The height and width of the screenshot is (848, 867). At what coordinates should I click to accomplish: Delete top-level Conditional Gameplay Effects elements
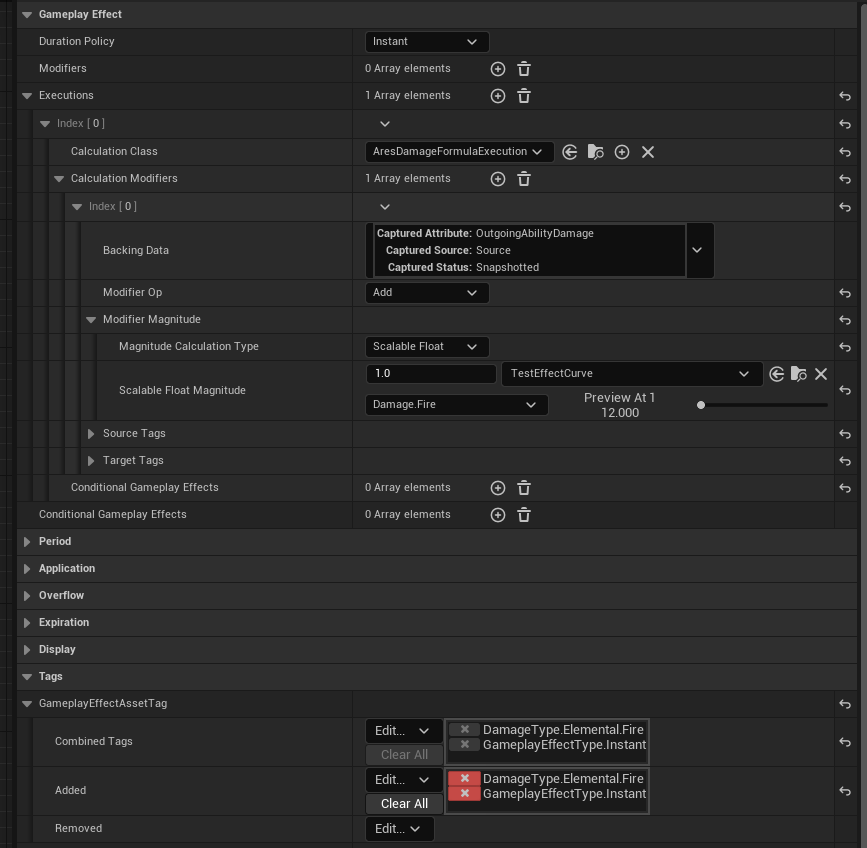click(x=524, y=515)
